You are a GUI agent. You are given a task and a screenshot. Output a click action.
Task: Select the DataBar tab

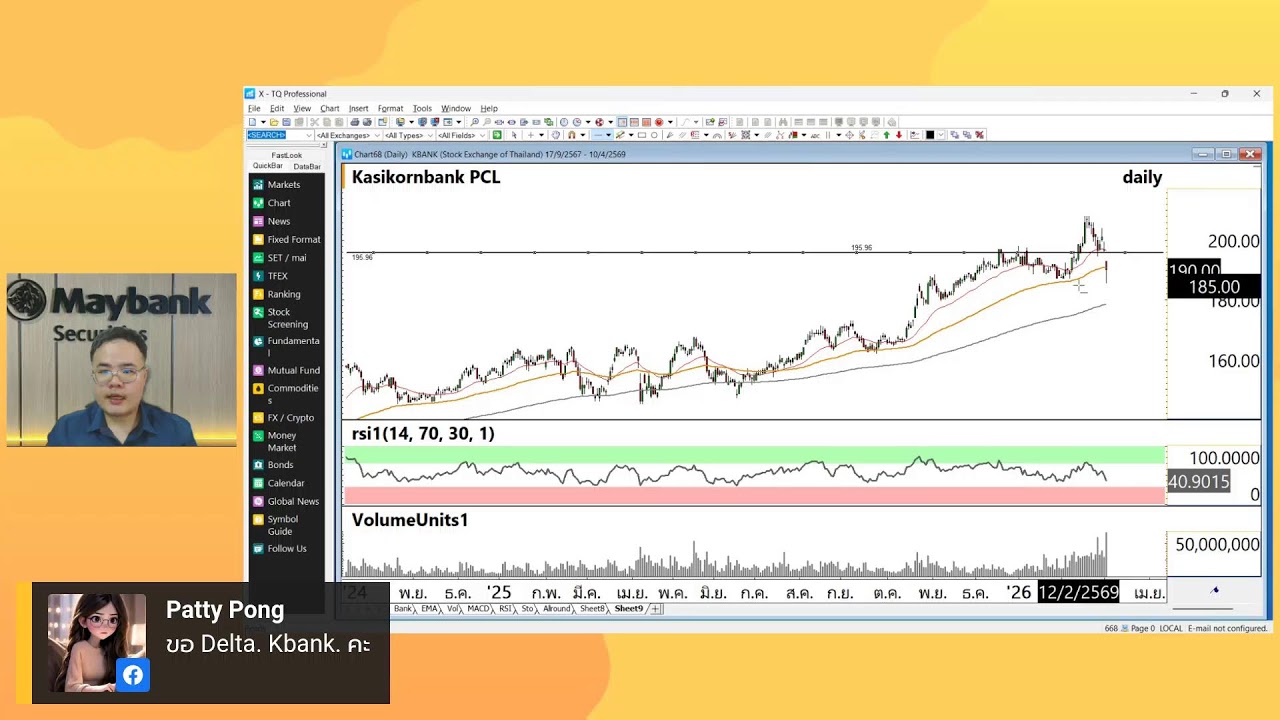tap(306, 166)
